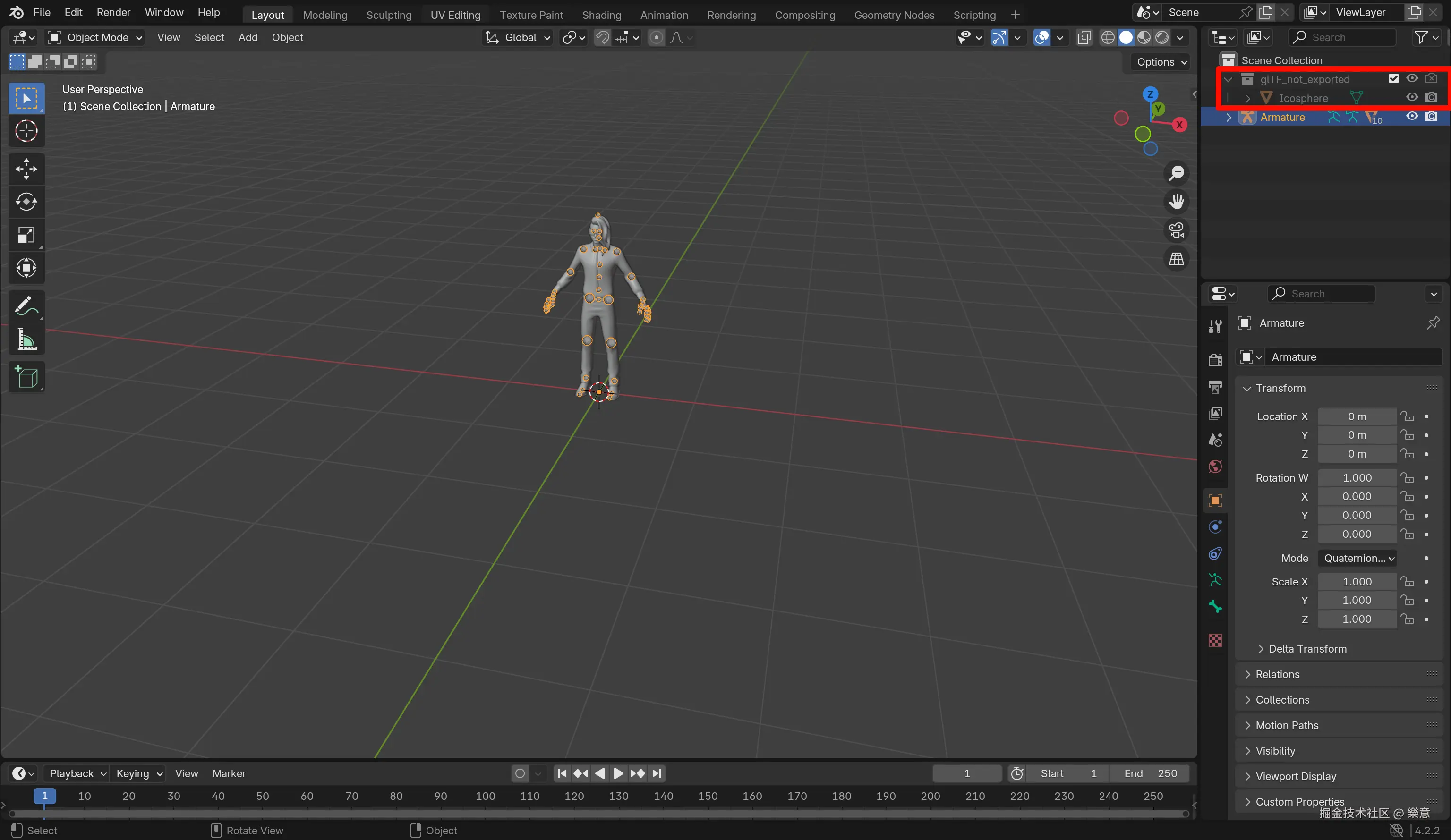The image size is (1451, 840).
Task: Click the viewport zoom magnifier icon
Action: [1177, 173]
